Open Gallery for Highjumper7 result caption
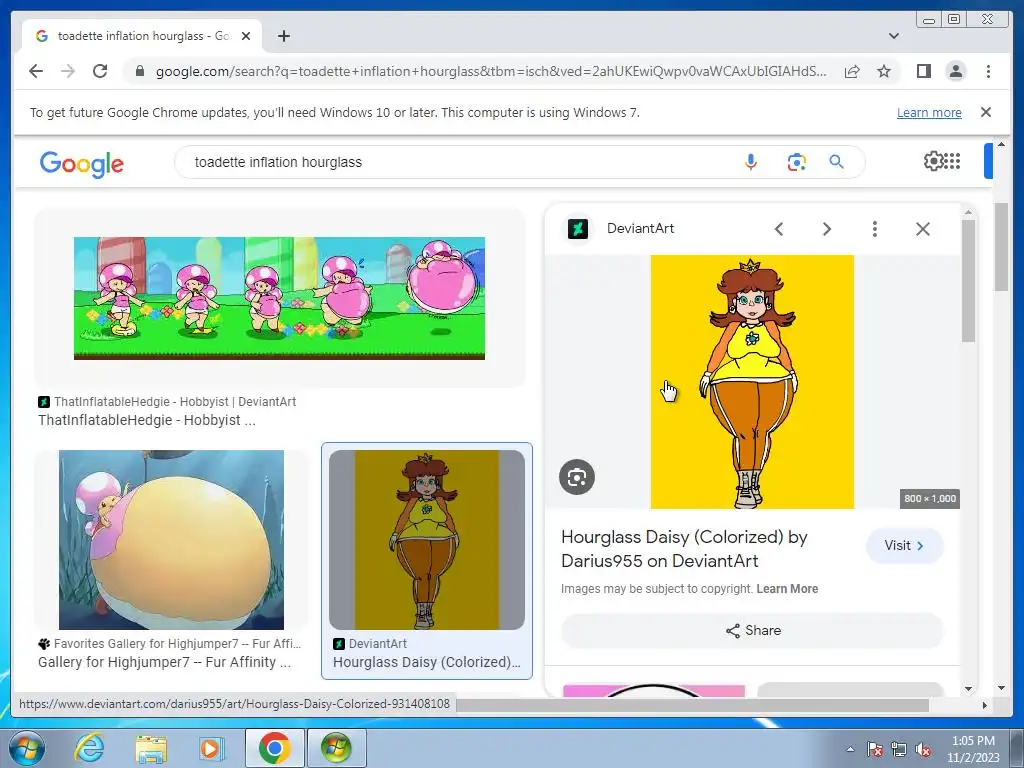Screen dimensions: 1024x768 pyautogui.click(x=165, y=662)
